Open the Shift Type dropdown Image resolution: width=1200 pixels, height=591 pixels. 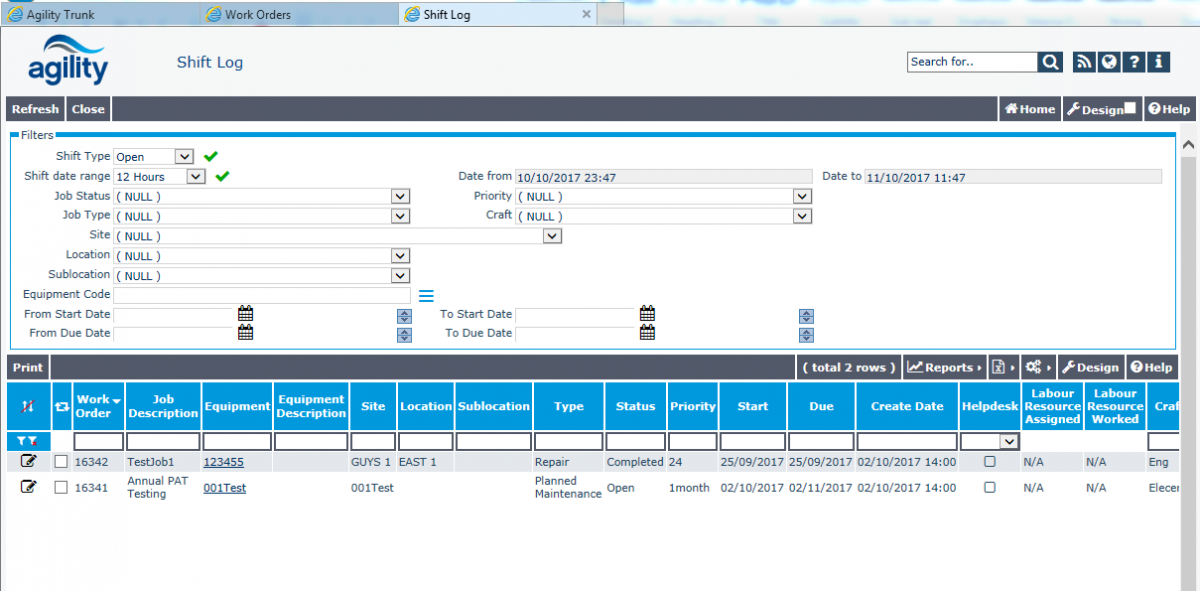point(186,156)
